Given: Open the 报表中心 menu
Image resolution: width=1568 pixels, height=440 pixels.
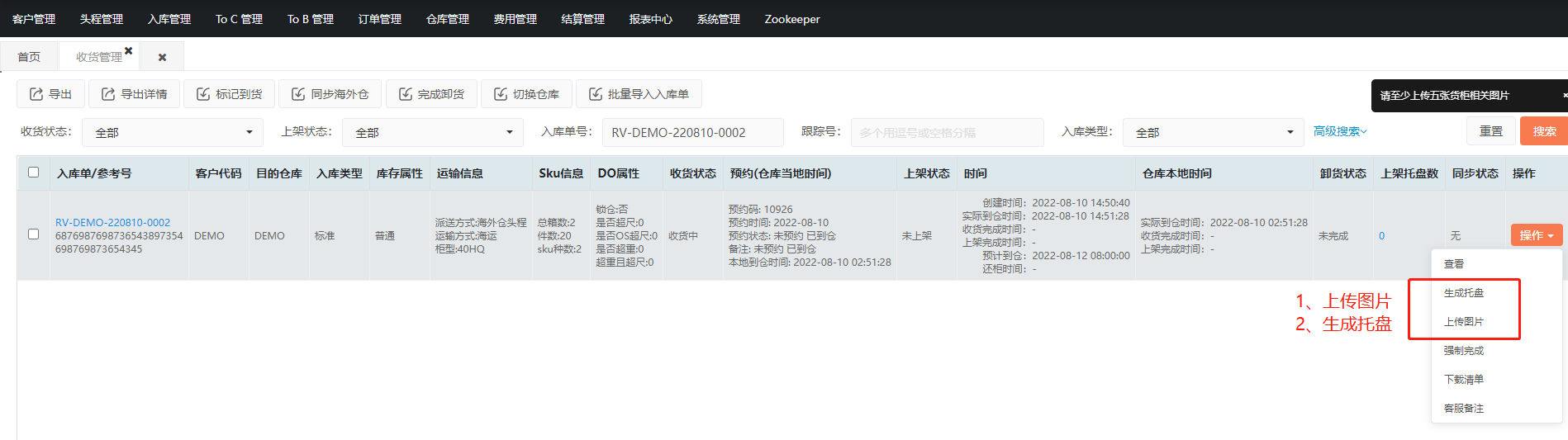Looking at the screenshot, I should [651, 19].
